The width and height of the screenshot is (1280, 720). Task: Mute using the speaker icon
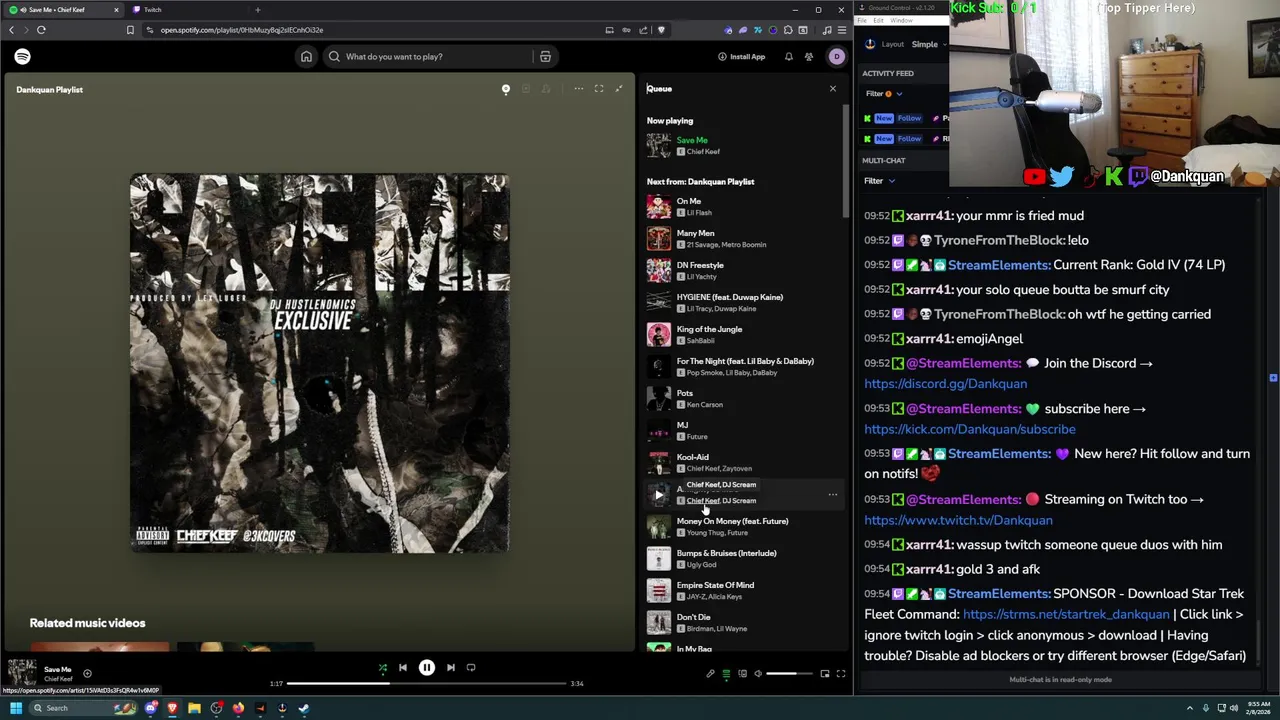[757, 674]
